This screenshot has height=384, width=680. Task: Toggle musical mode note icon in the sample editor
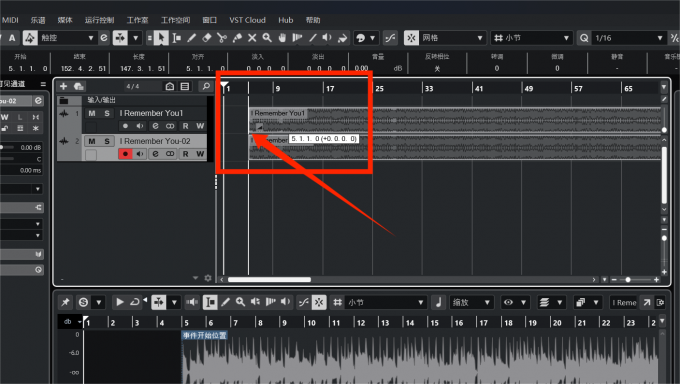438,302
